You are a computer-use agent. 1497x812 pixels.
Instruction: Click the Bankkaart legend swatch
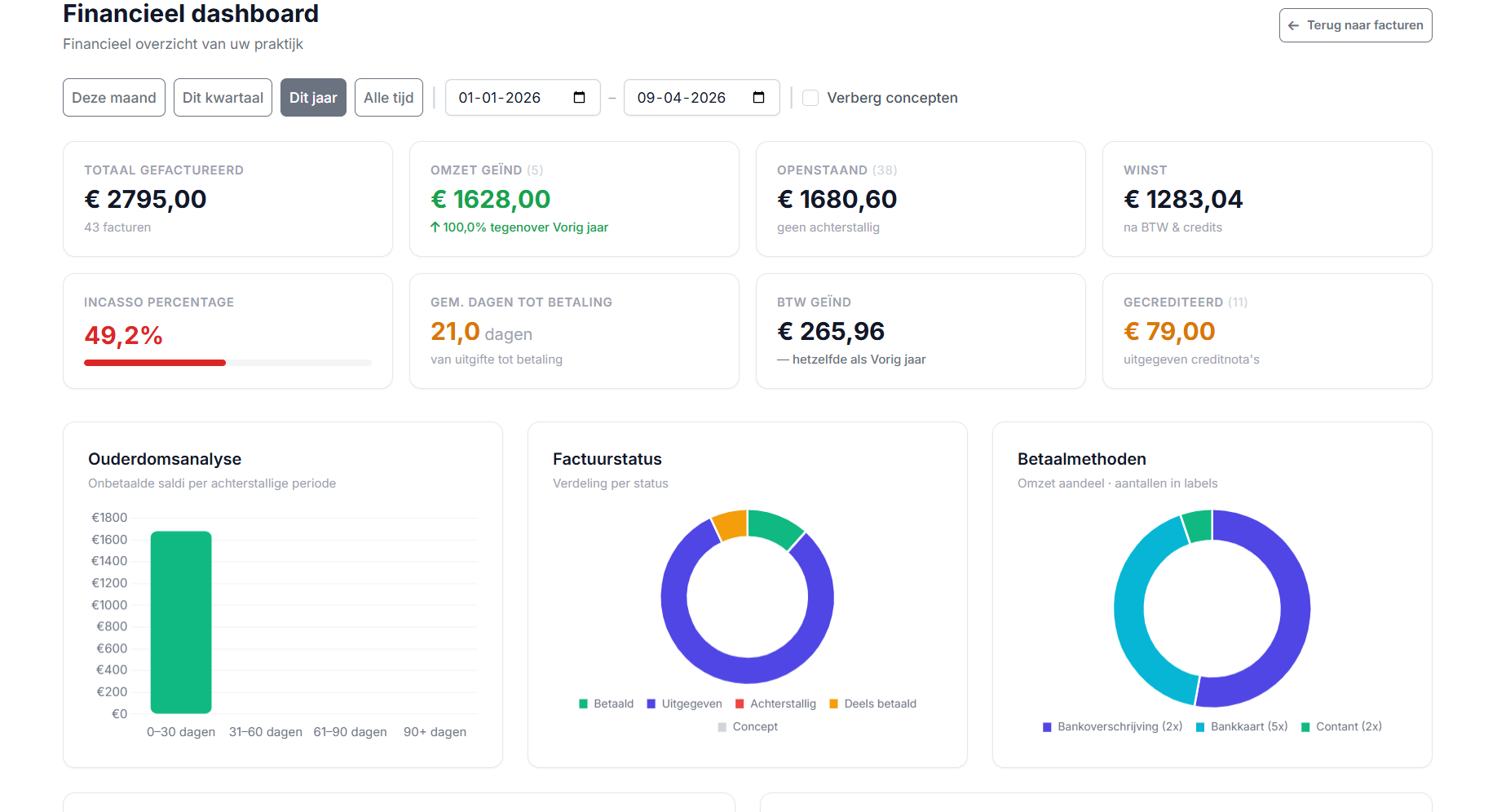click(x=1200, y=726)
